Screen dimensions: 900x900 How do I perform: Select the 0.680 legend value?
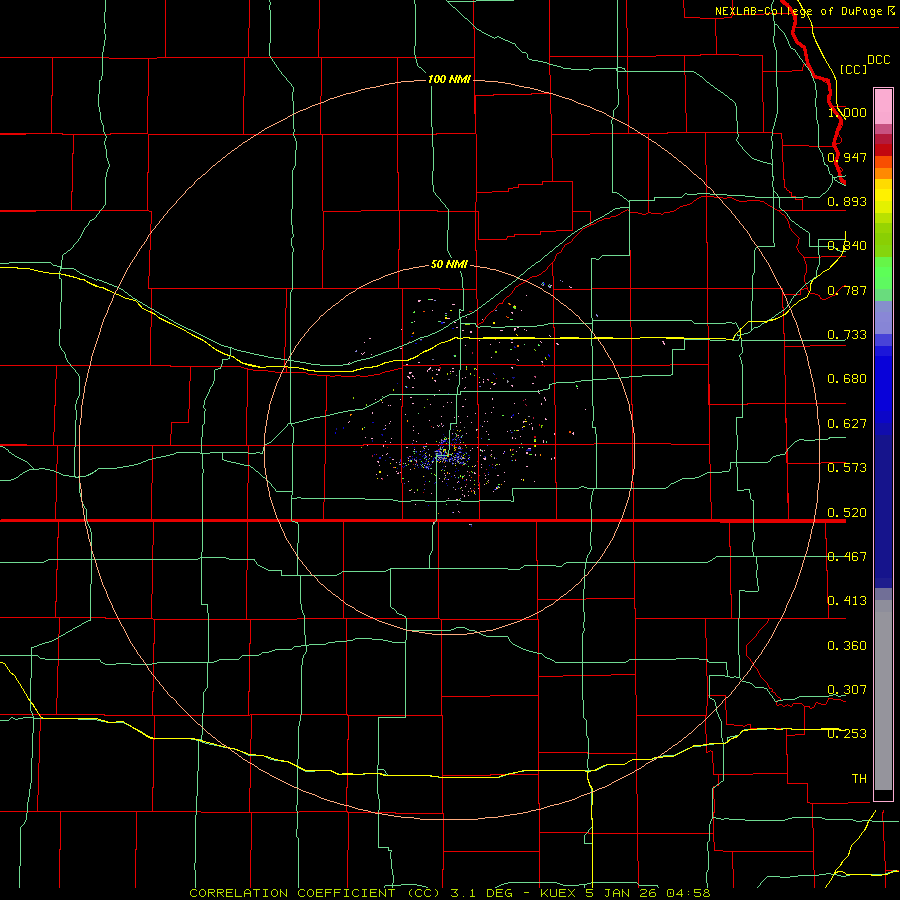click(x=847, y=379)
